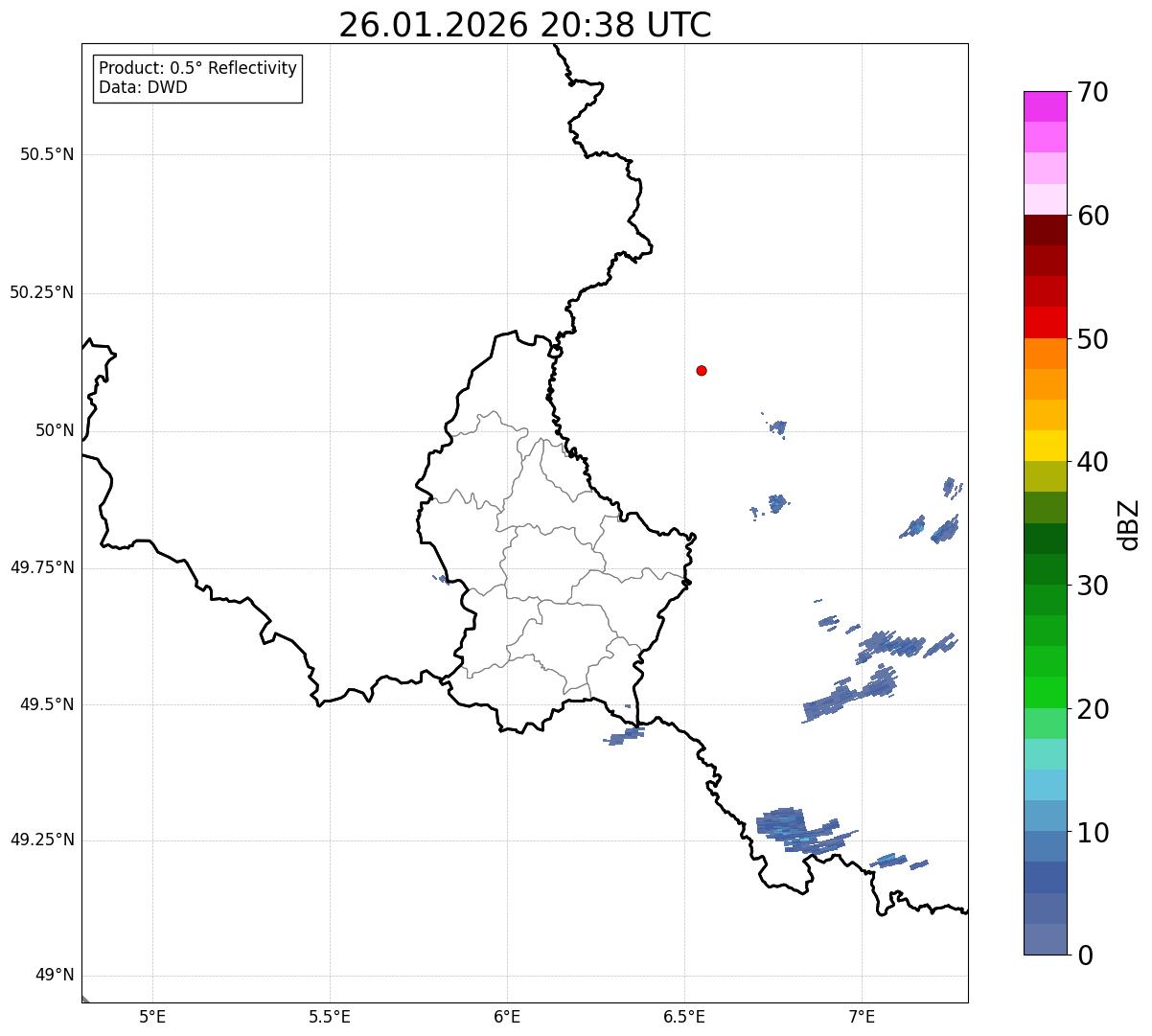
Task: Click the bright red colorbar segment above 50
Action: pos(1045,323)
